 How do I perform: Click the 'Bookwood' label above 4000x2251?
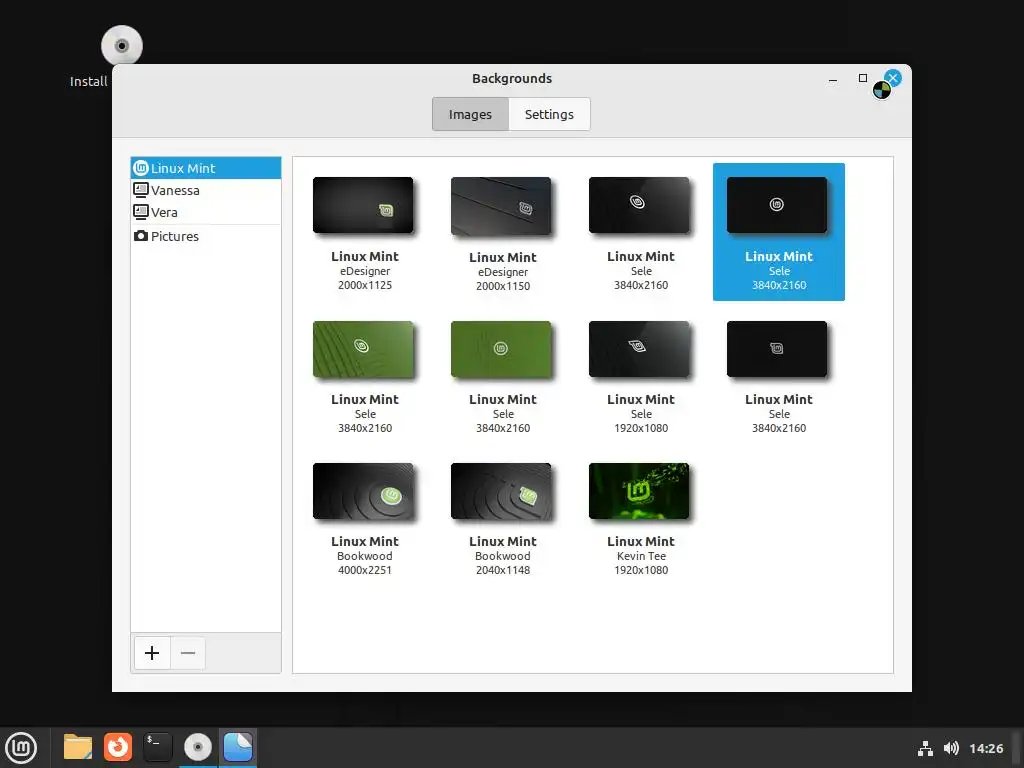tap(365, 556)
